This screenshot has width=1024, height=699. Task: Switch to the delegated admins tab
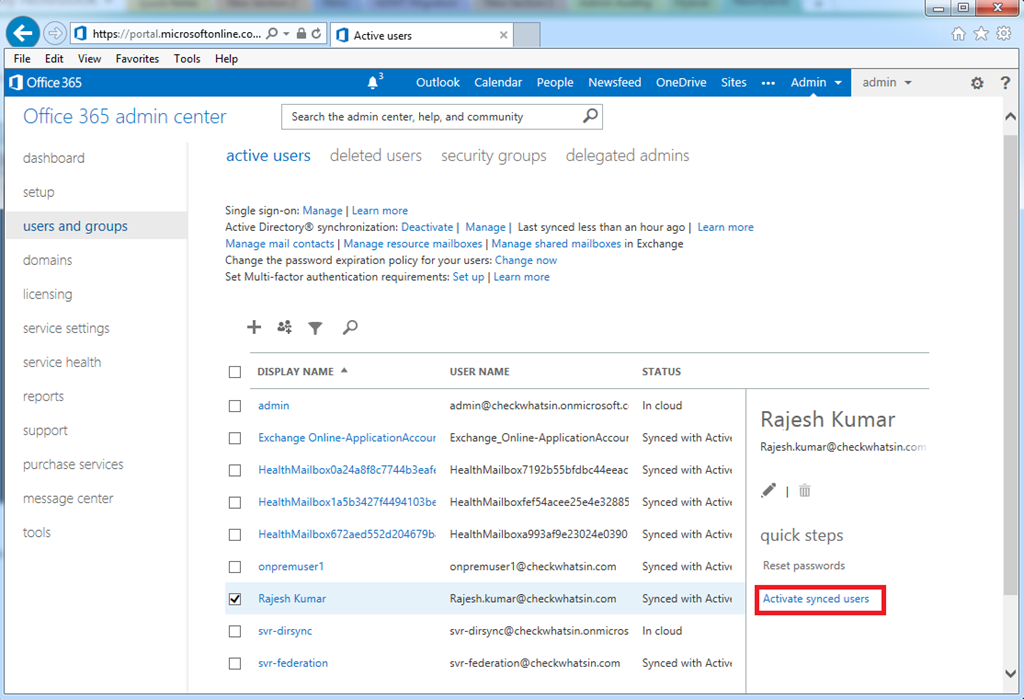tap(627, 155)
